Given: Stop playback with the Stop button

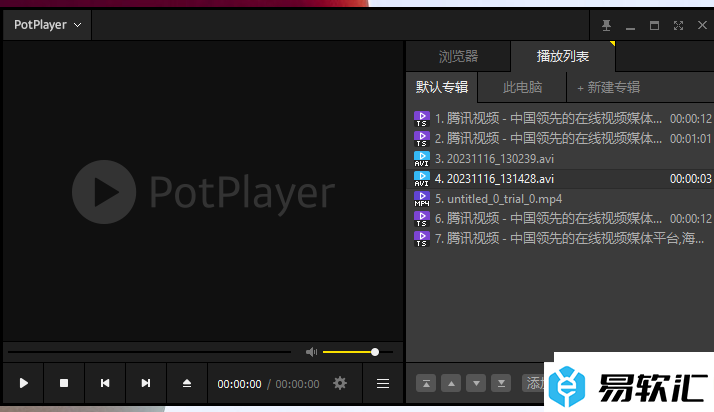Looking at the screenshot, I should point(64,383).
